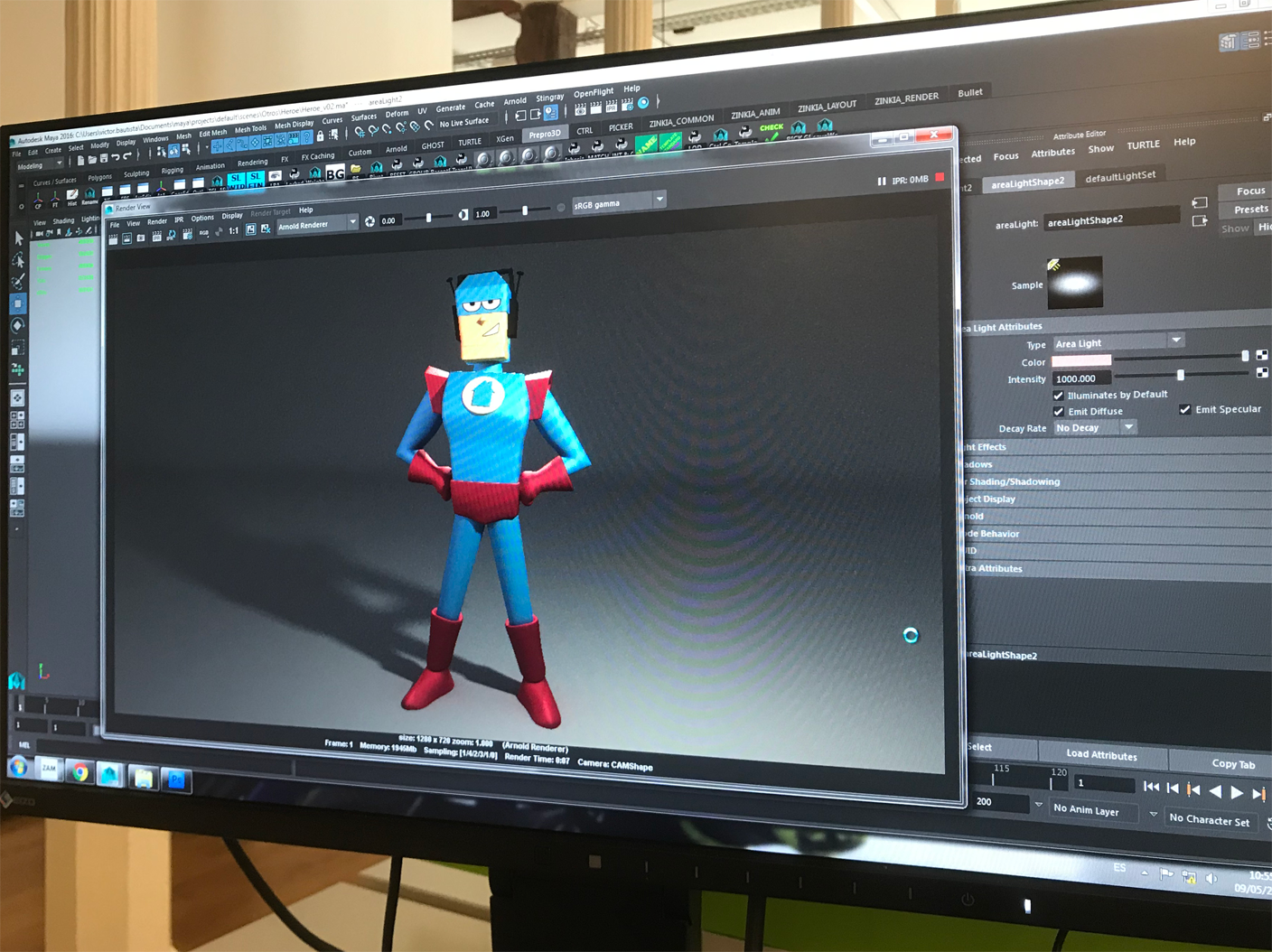Click the Intensity slider handle

pos(1181,374)
